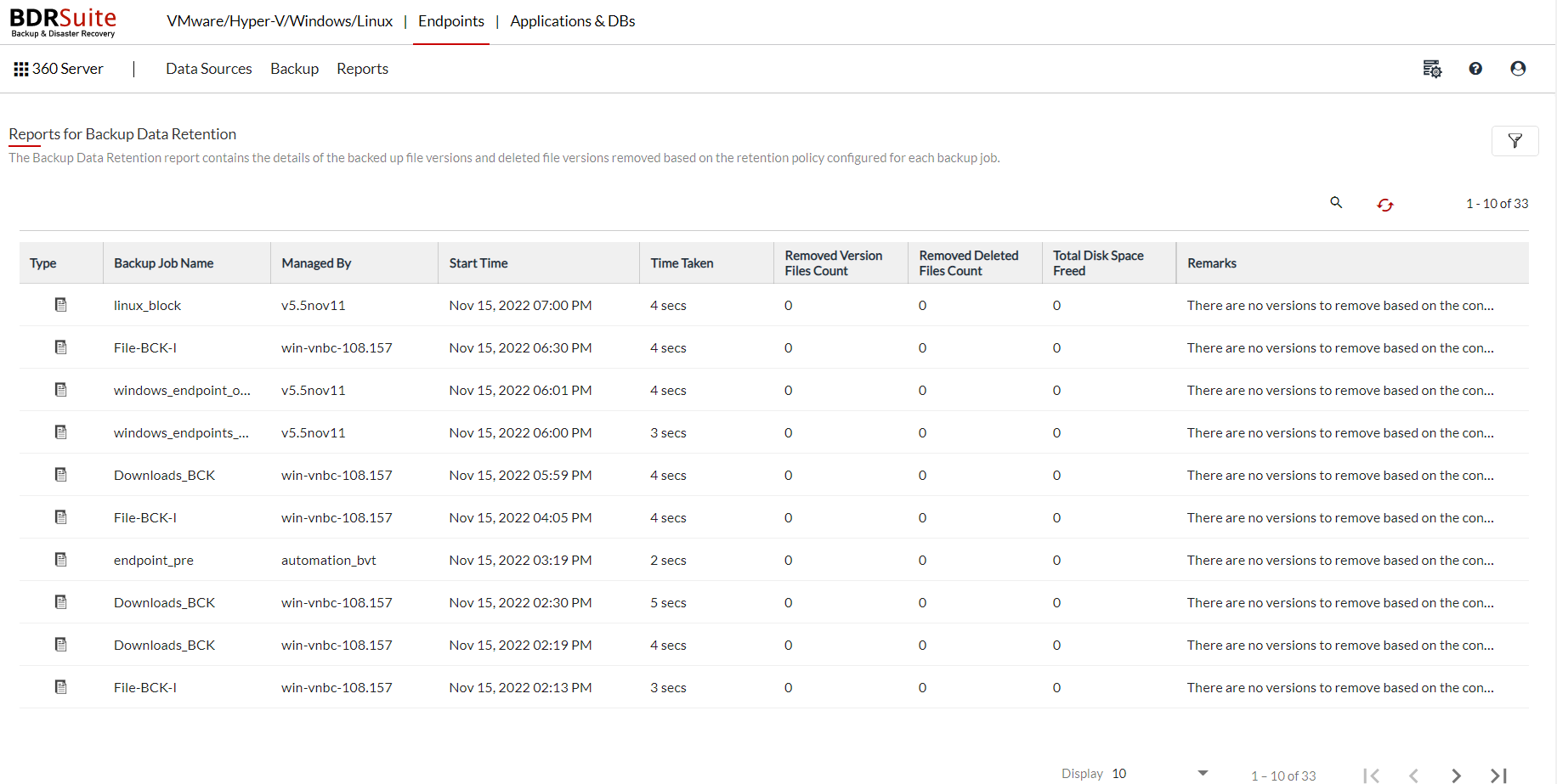Screen dimensions: 1557x784
Task: Open the Backup menu
Action: click(x=294, y=69)
